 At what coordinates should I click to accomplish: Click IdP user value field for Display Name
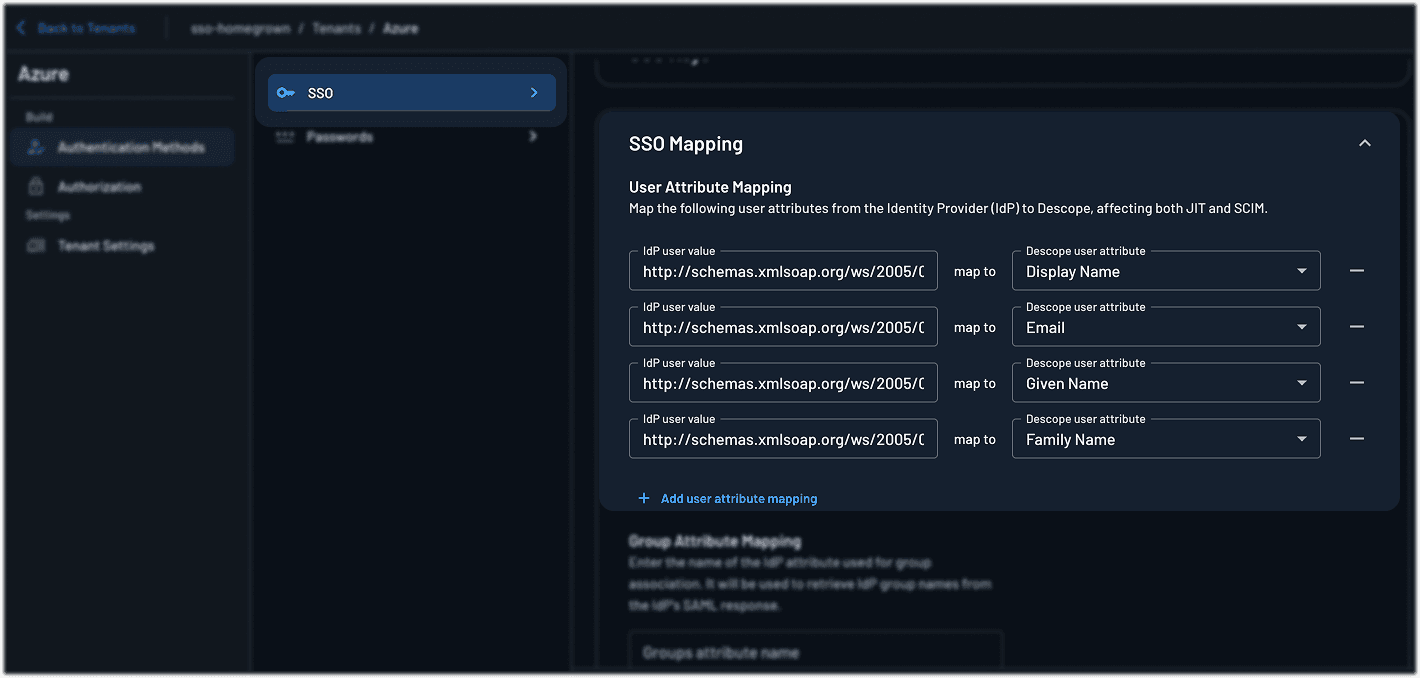click(782, 271)
